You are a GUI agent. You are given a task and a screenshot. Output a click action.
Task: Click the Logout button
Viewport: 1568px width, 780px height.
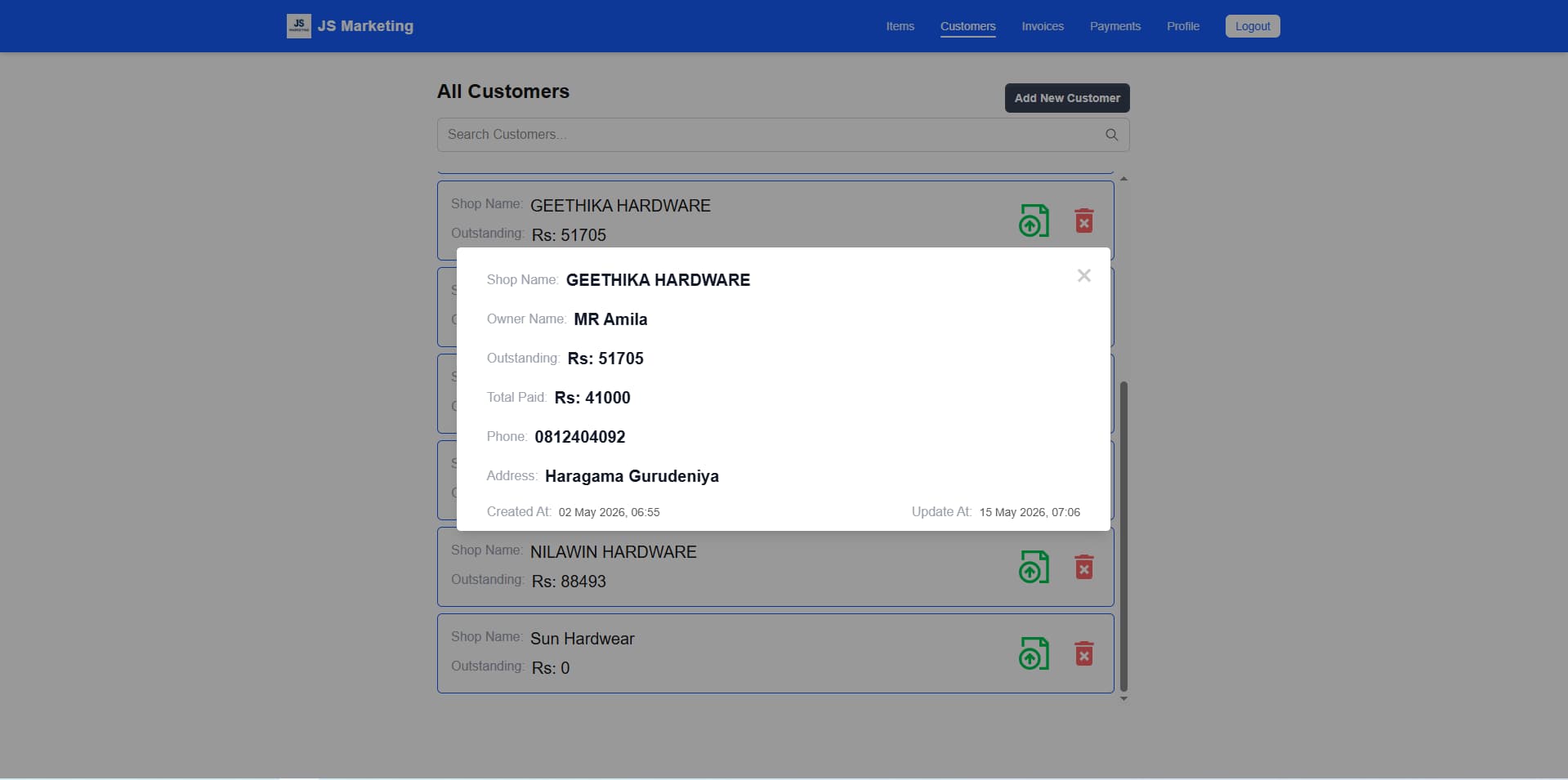(x=1252, y=26)
